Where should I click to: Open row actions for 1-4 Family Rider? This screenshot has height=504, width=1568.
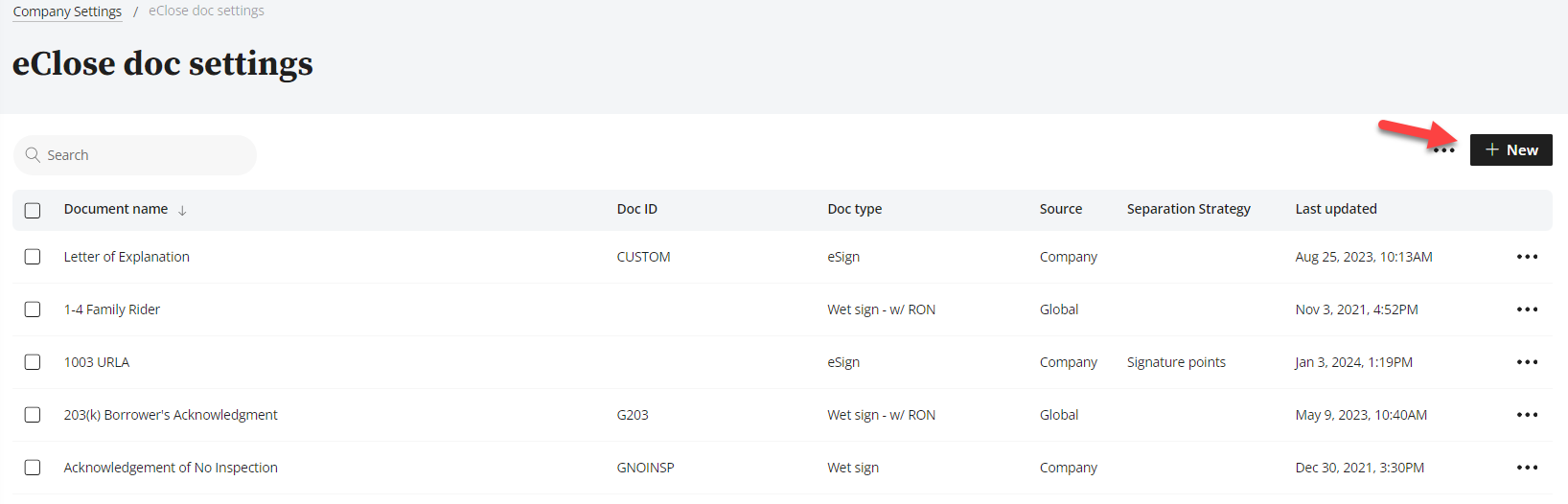pos(1527,309)
